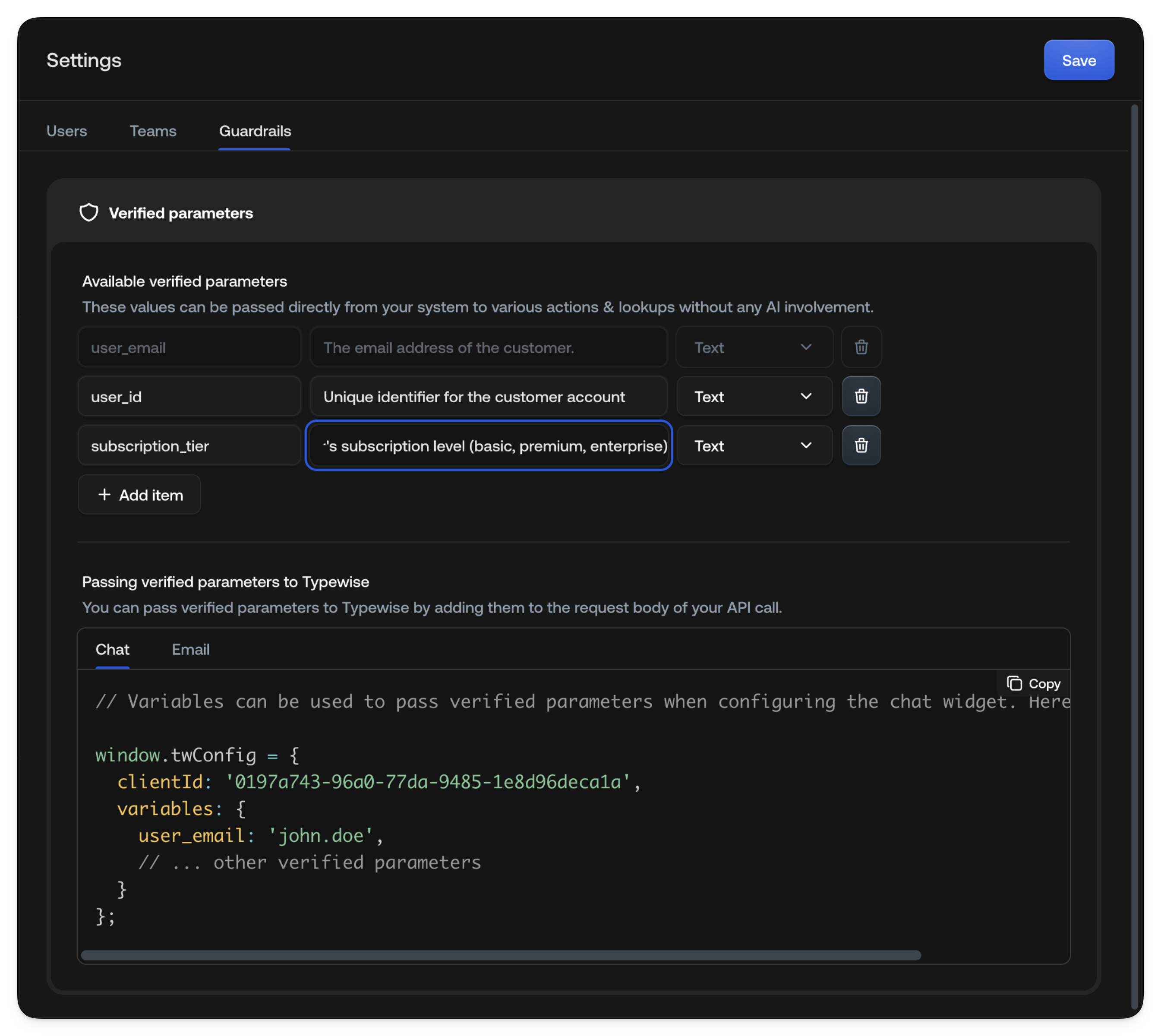Edit the subscription_tier description field
1161x1036 pixels.
tap(488, 445)
